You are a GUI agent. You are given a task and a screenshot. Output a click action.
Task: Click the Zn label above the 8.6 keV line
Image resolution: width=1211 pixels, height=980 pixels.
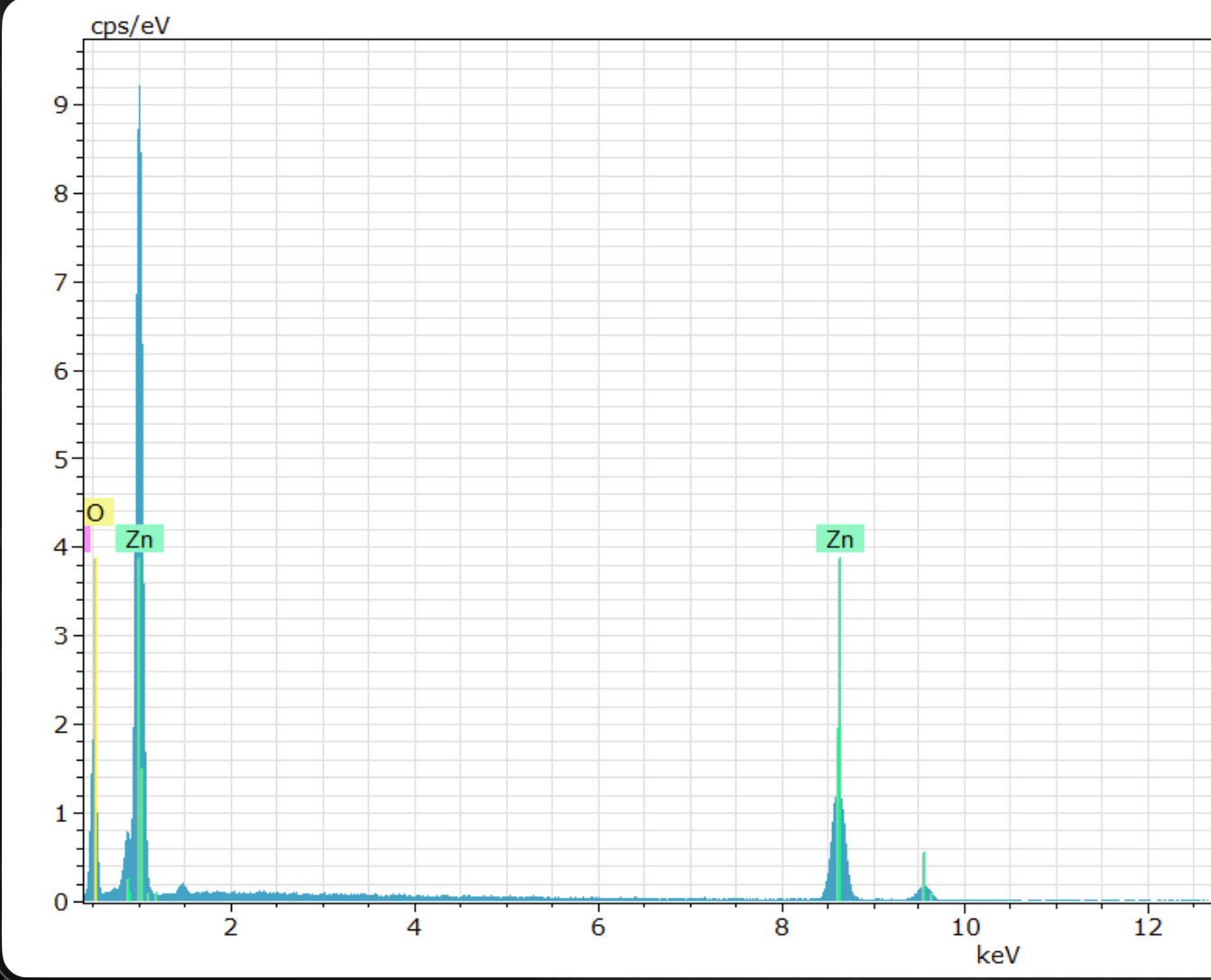click(839, 539)
